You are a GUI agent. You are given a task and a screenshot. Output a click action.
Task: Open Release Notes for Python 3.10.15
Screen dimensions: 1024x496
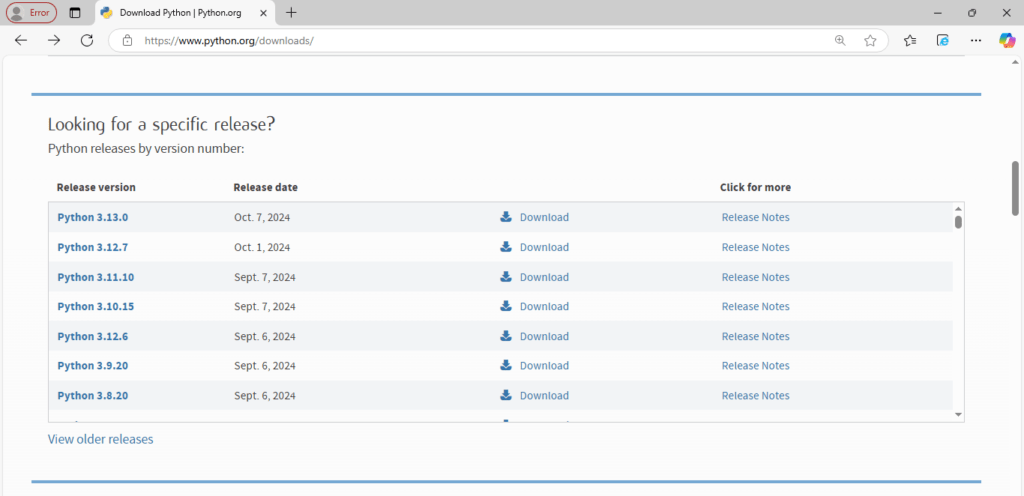(x=756, y=306)
